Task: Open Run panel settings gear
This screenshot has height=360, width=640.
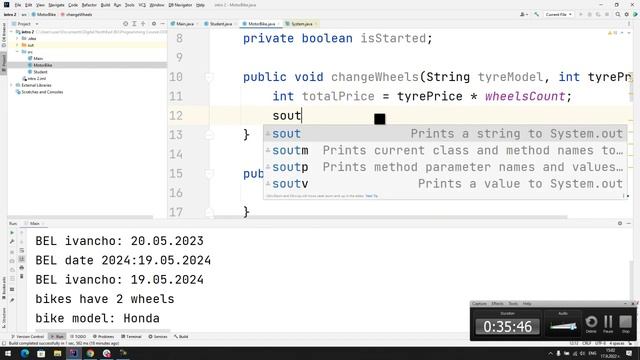Action: click(x=620, y=223)
